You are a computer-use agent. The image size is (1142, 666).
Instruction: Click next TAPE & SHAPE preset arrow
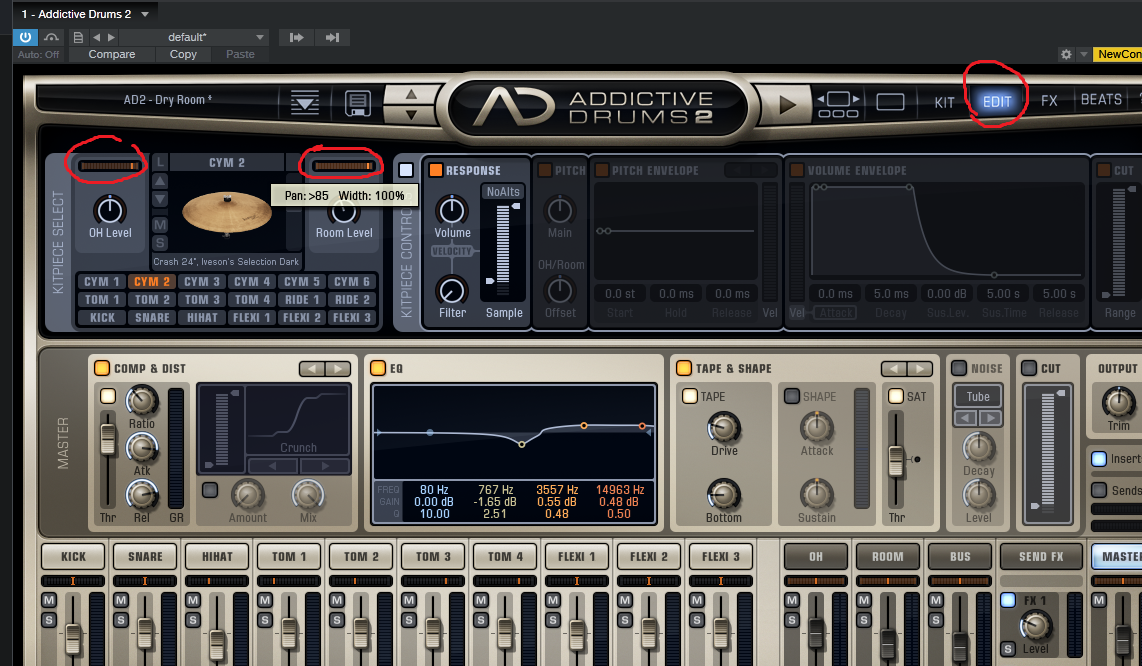tap(919, 369)
